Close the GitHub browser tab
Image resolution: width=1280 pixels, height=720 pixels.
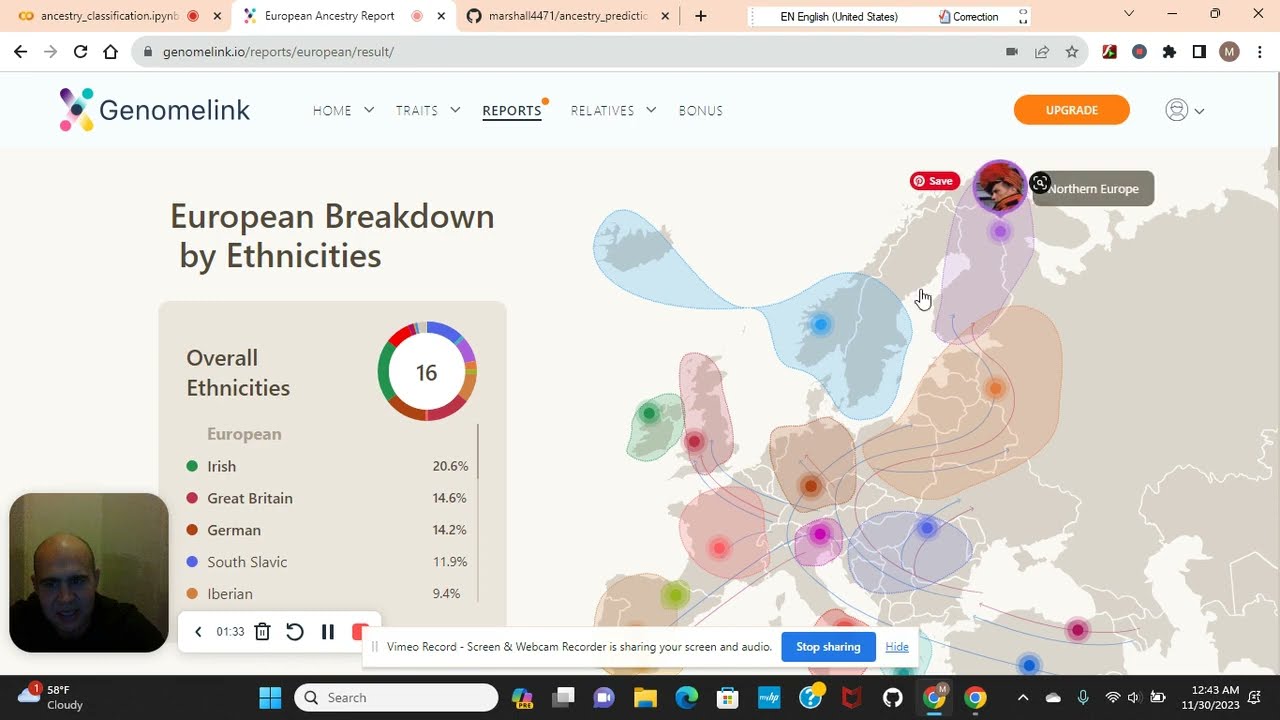(x=665, y=16)
